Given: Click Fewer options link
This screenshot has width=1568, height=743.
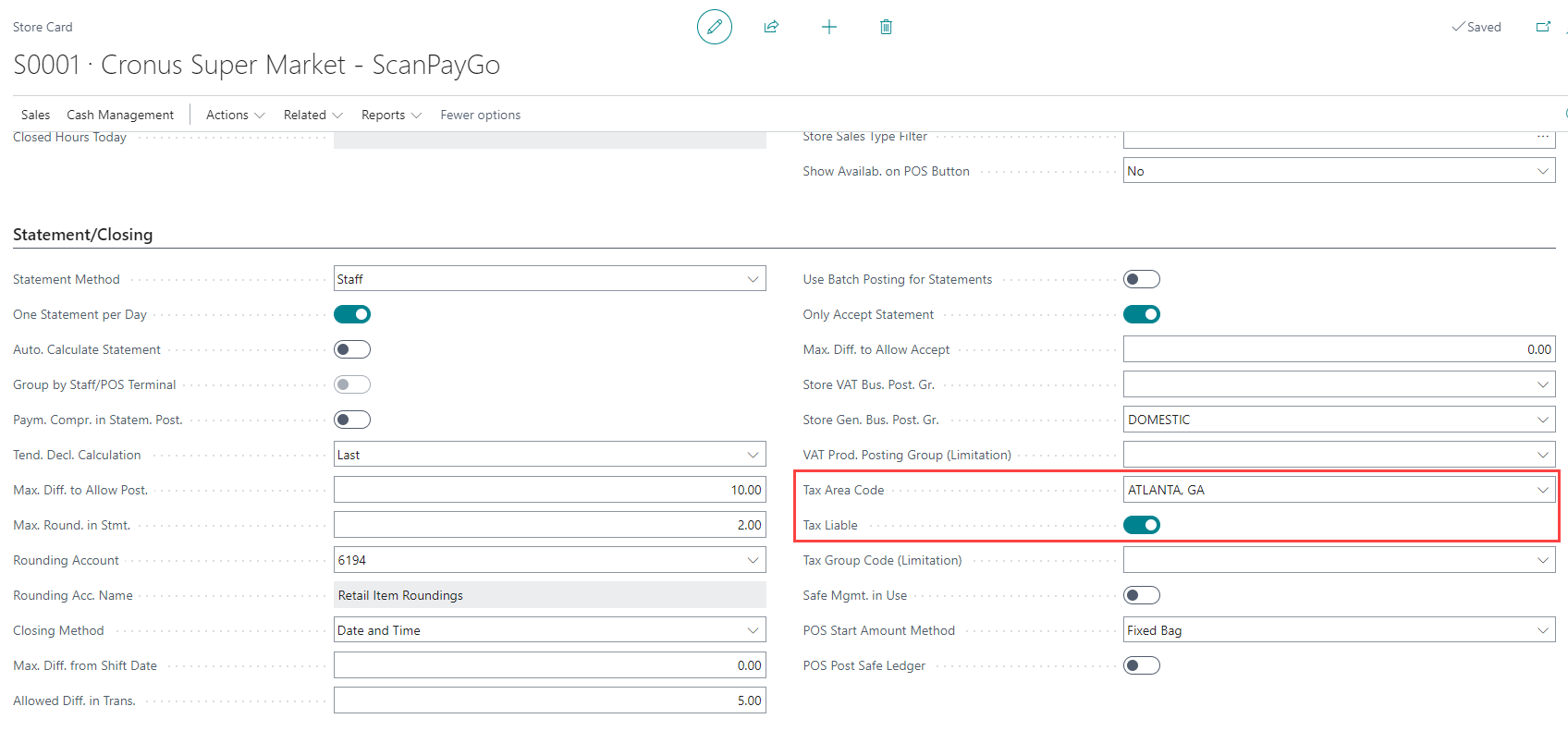Looking at the screenshot, I should 480,115.
